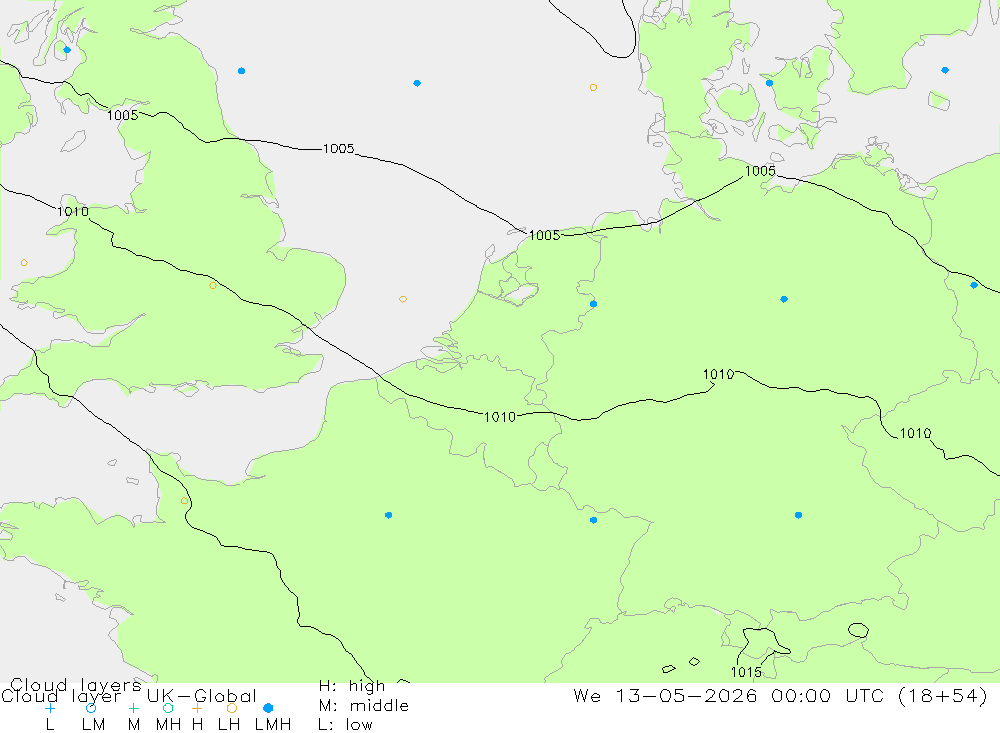This screenshot has width=1000, height=733.
Task: Click the orange plus H legend symbol
Action: (197, 708)
